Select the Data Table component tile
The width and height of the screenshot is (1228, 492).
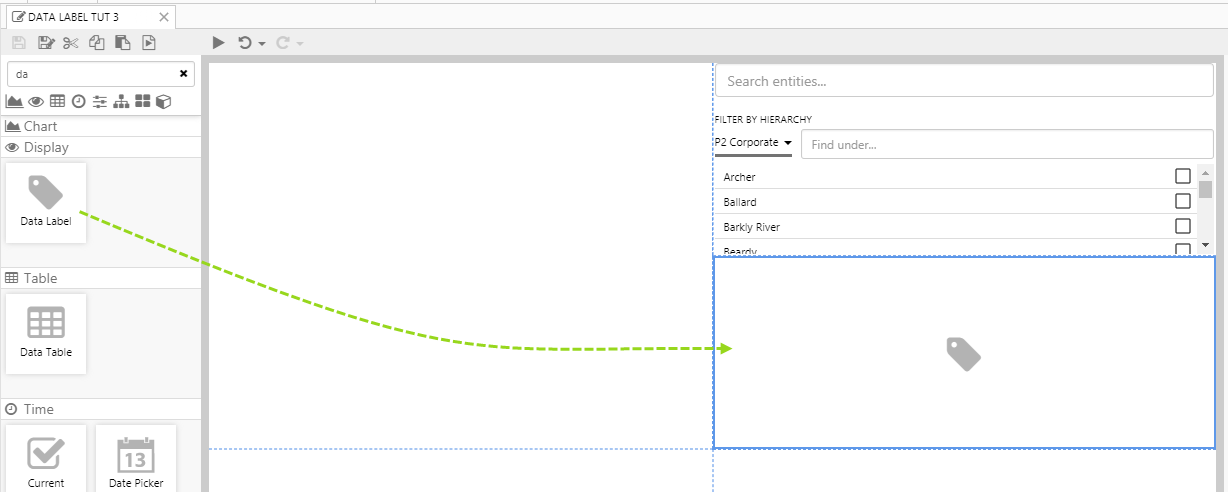[46, 333]
